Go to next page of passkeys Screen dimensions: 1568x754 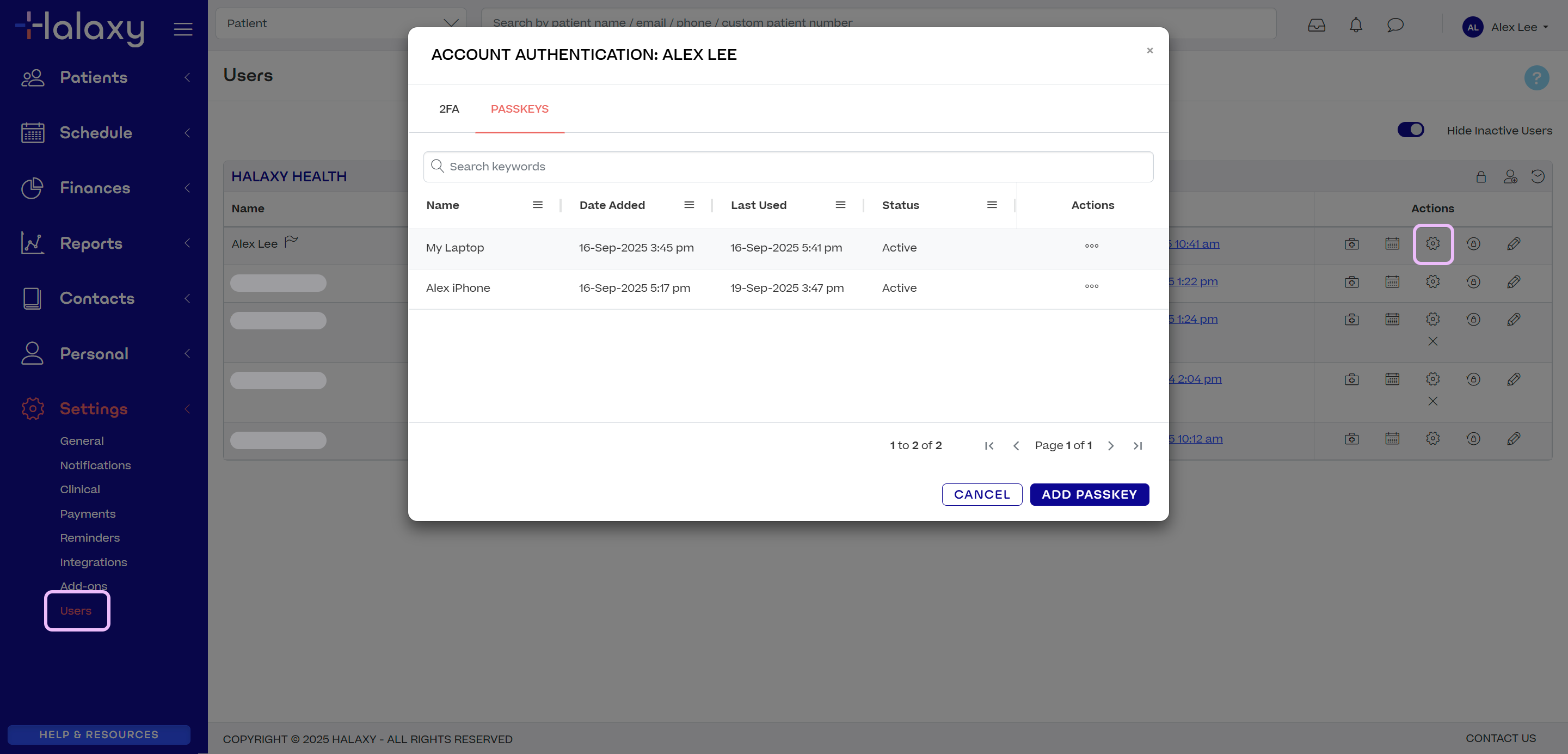click(x=1110, y=446)
